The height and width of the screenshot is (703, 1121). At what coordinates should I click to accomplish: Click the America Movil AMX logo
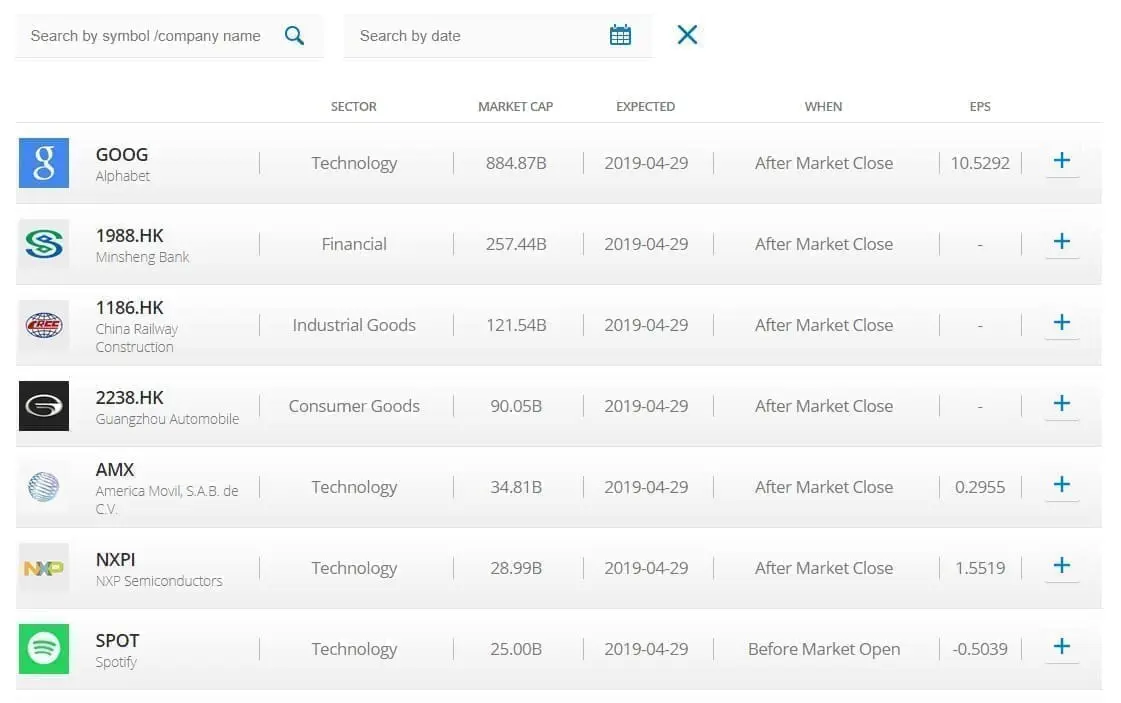[x=44, y=487]
